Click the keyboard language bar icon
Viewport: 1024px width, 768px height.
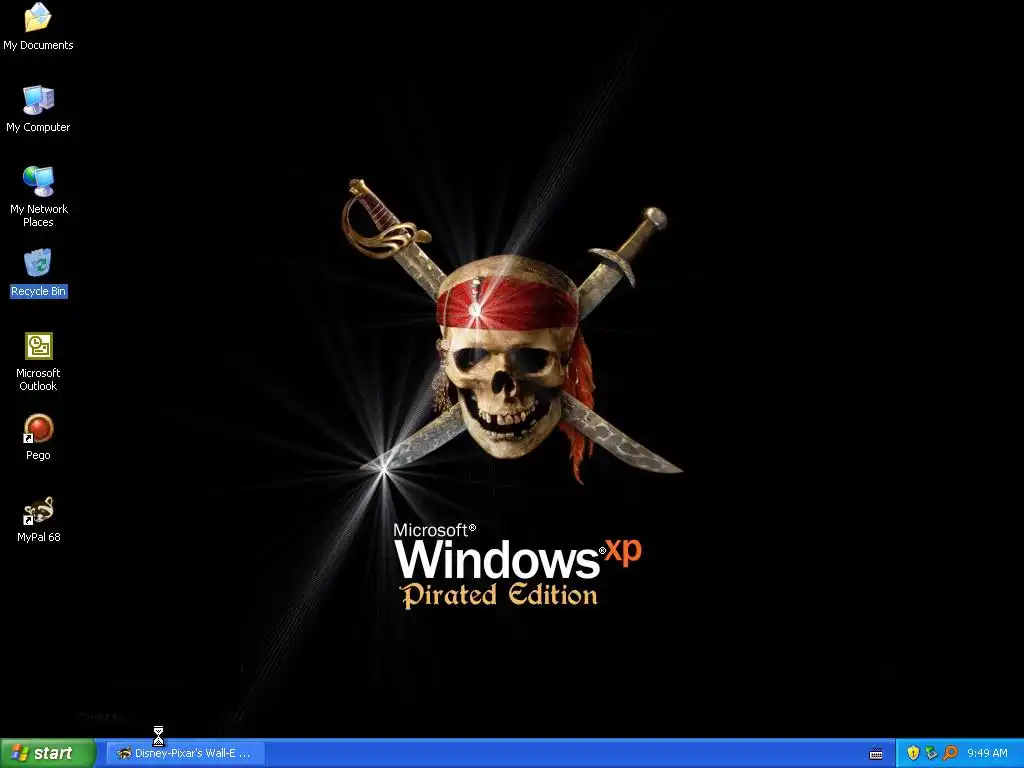(x=876, y=754)
